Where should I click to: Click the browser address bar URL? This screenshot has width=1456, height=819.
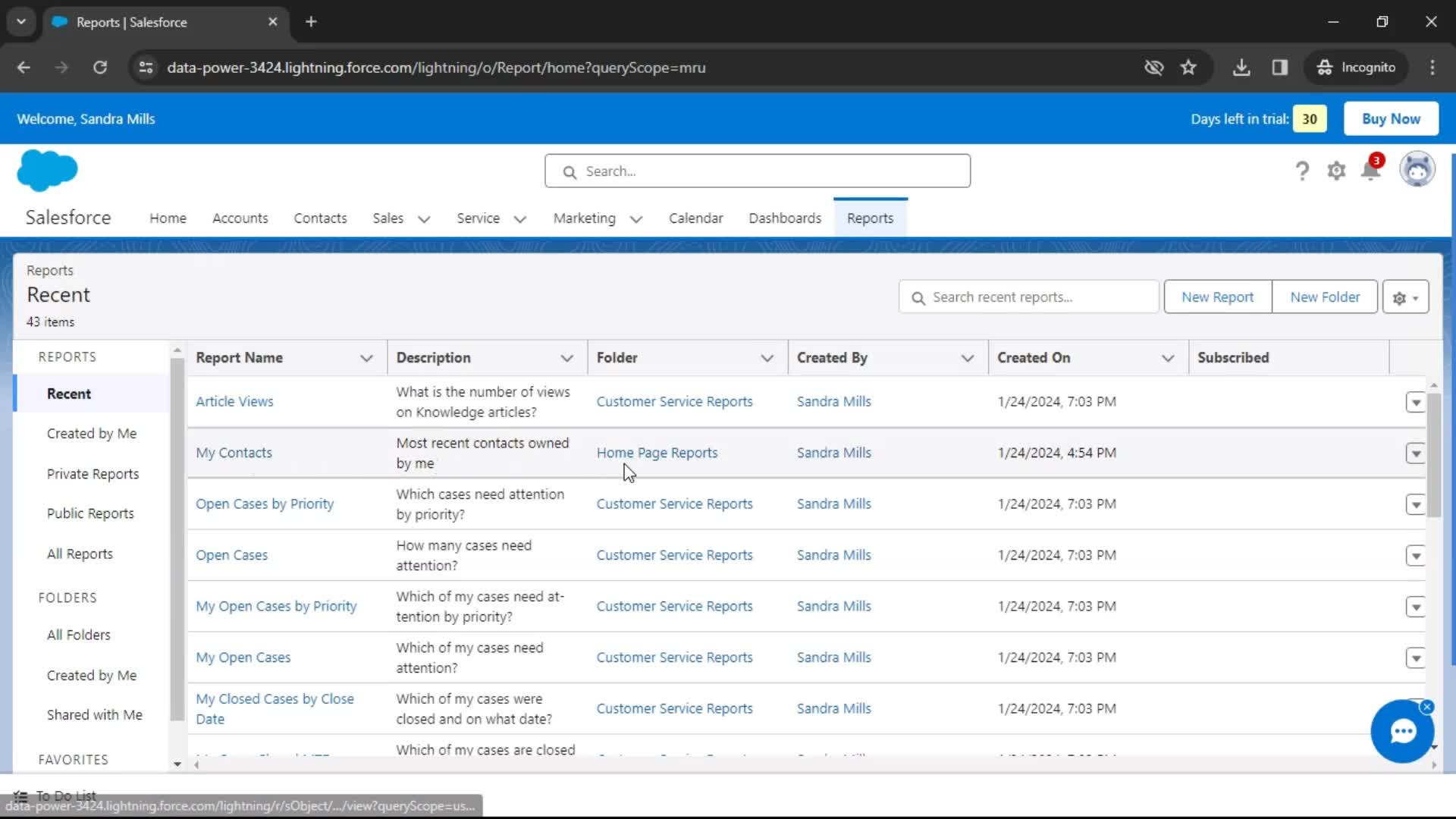[x=436, y=67]
